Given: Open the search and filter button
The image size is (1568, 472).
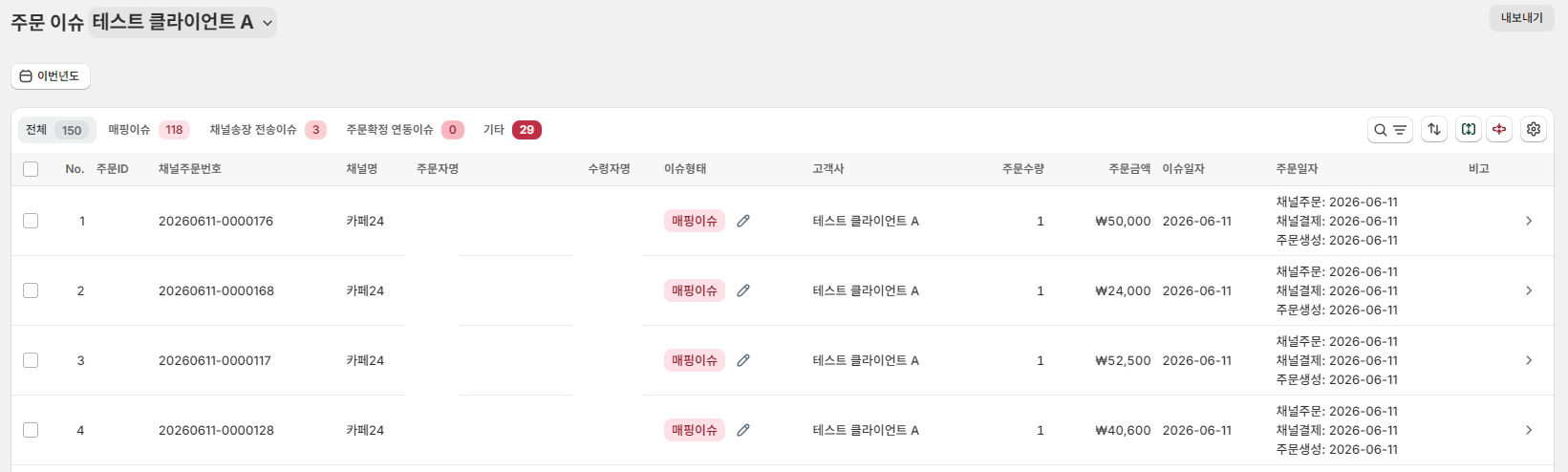Looking at the screenshot, I should (x=1390, y=130).
